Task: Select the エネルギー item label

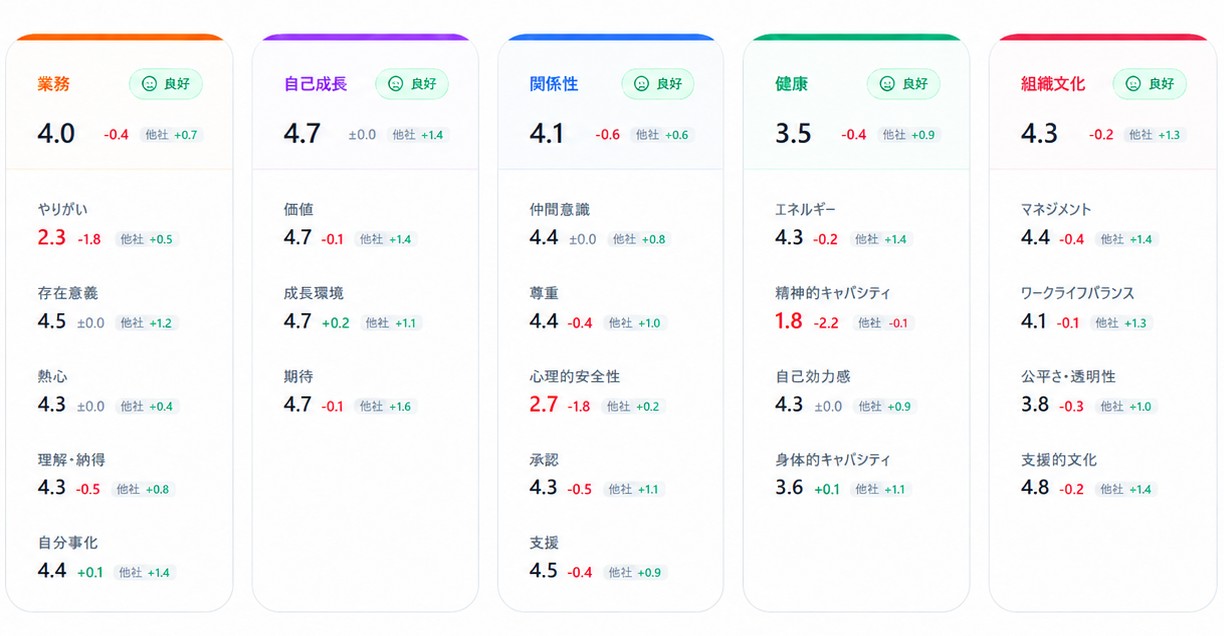Action: [805, 210]
